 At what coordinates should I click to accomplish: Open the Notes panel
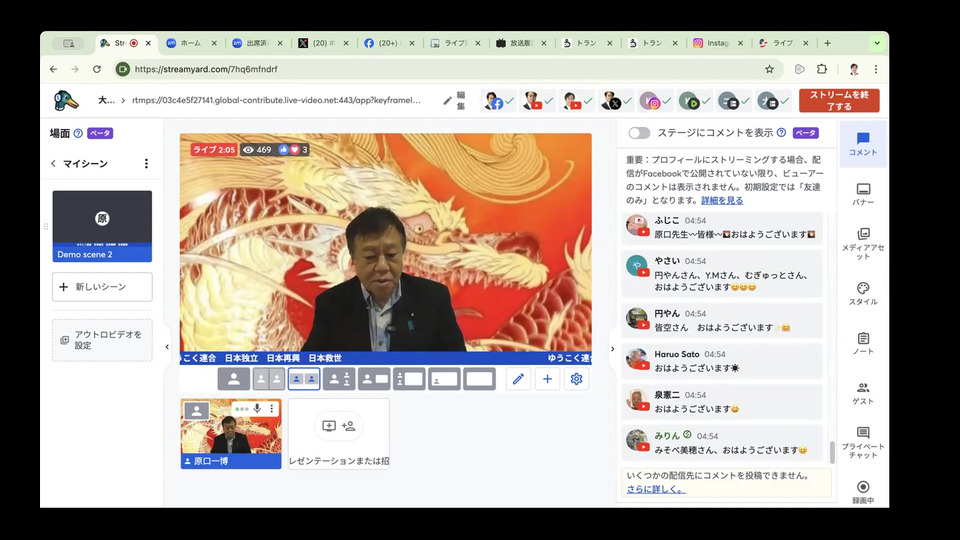tap(863, 343)
